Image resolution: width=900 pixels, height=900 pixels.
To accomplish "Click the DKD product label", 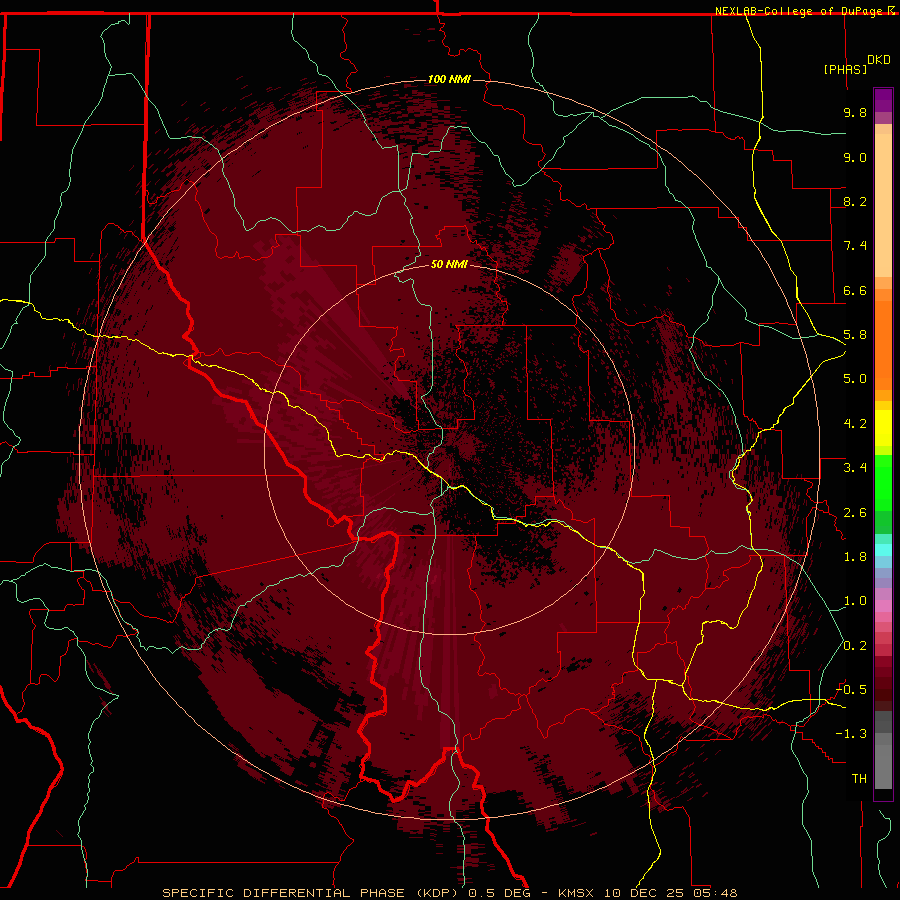I will (x=879, y=60).
